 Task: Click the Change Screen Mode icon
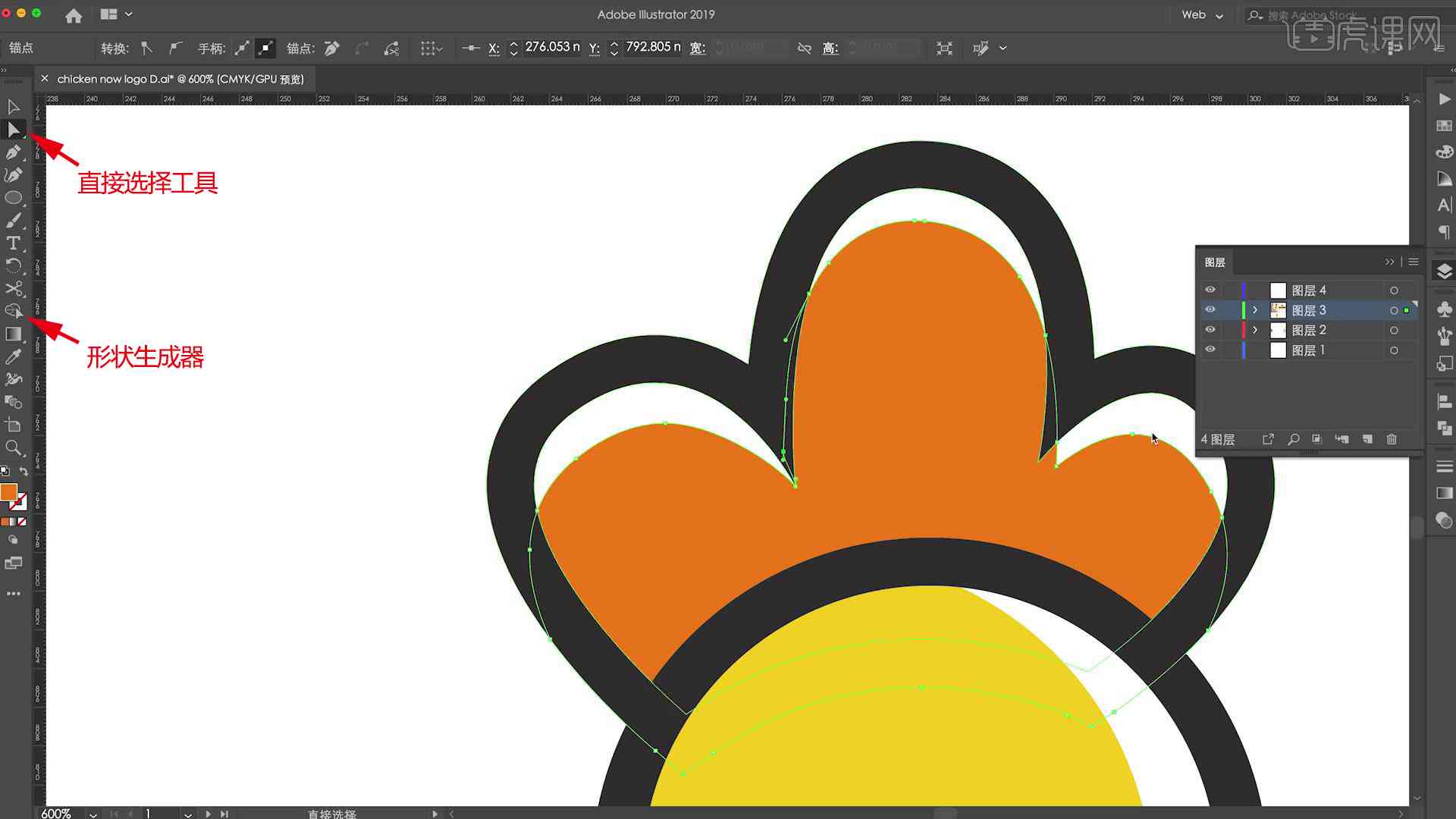(14, 563)
